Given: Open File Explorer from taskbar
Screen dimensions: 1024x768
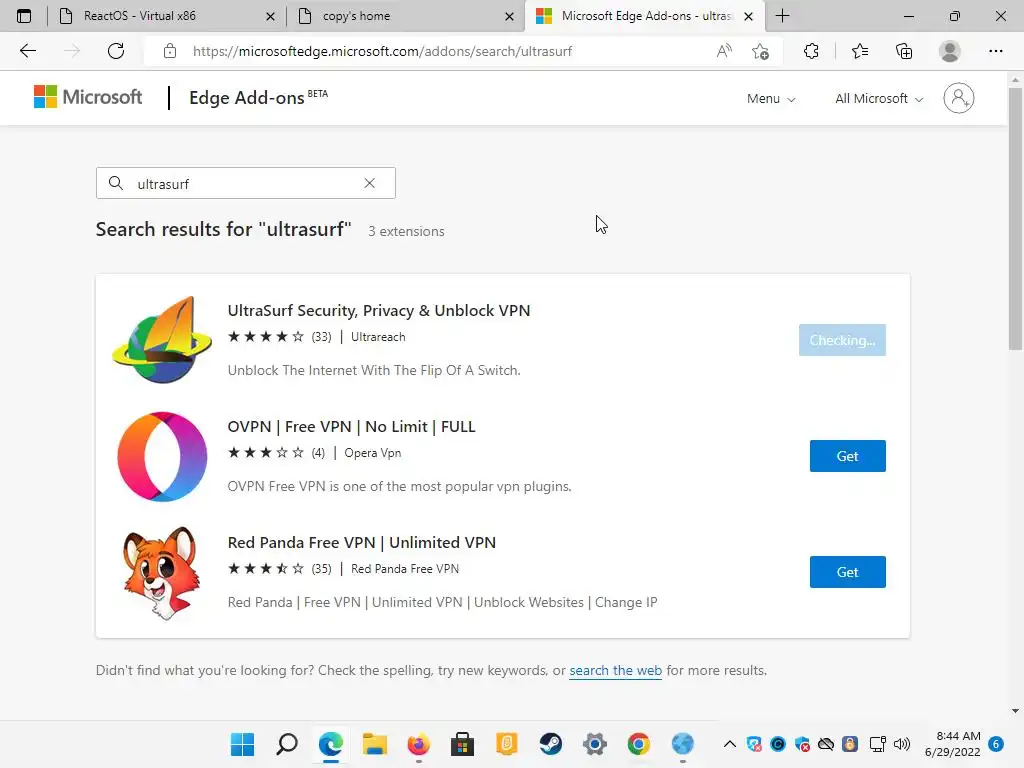Looking at the screenshot, I should [375, 744].
